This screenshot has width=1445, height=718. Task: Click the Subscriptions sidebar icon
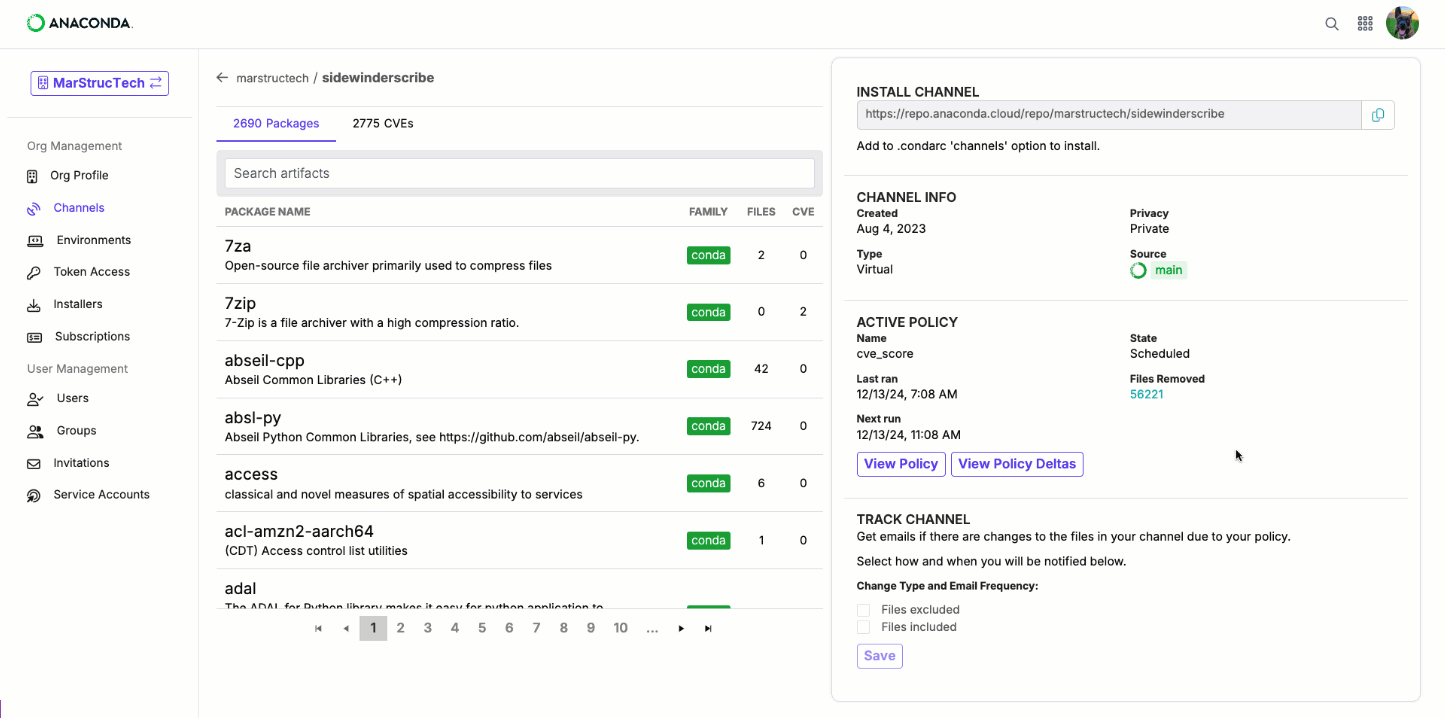[35, 337]
